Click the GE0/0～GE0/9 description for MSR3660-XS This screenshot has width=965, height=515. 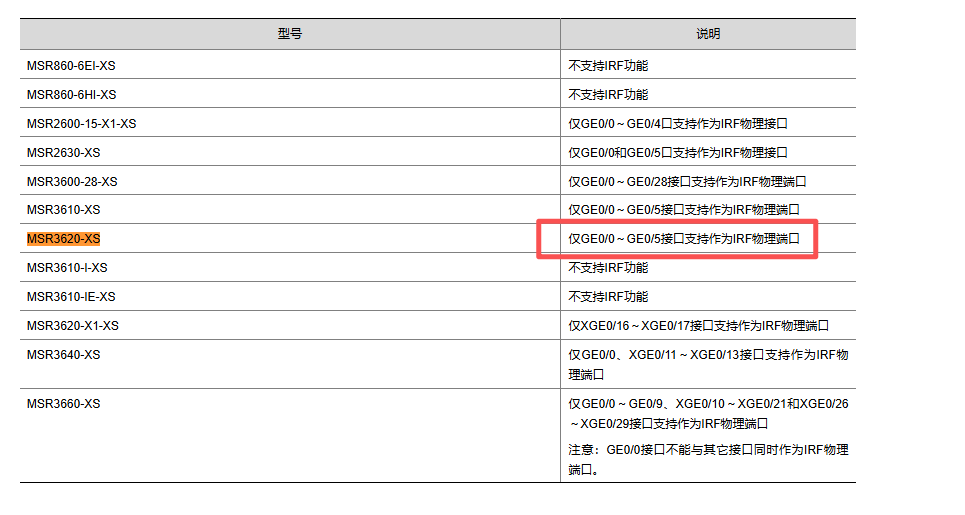pos(708,413)
